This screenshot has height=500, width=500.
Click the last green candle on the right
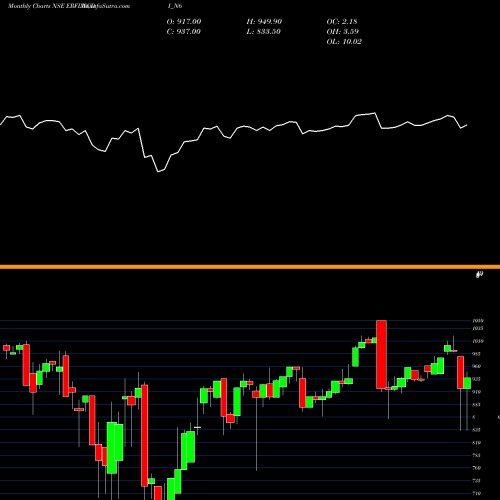pyautogui.click(x=467, y=383)
